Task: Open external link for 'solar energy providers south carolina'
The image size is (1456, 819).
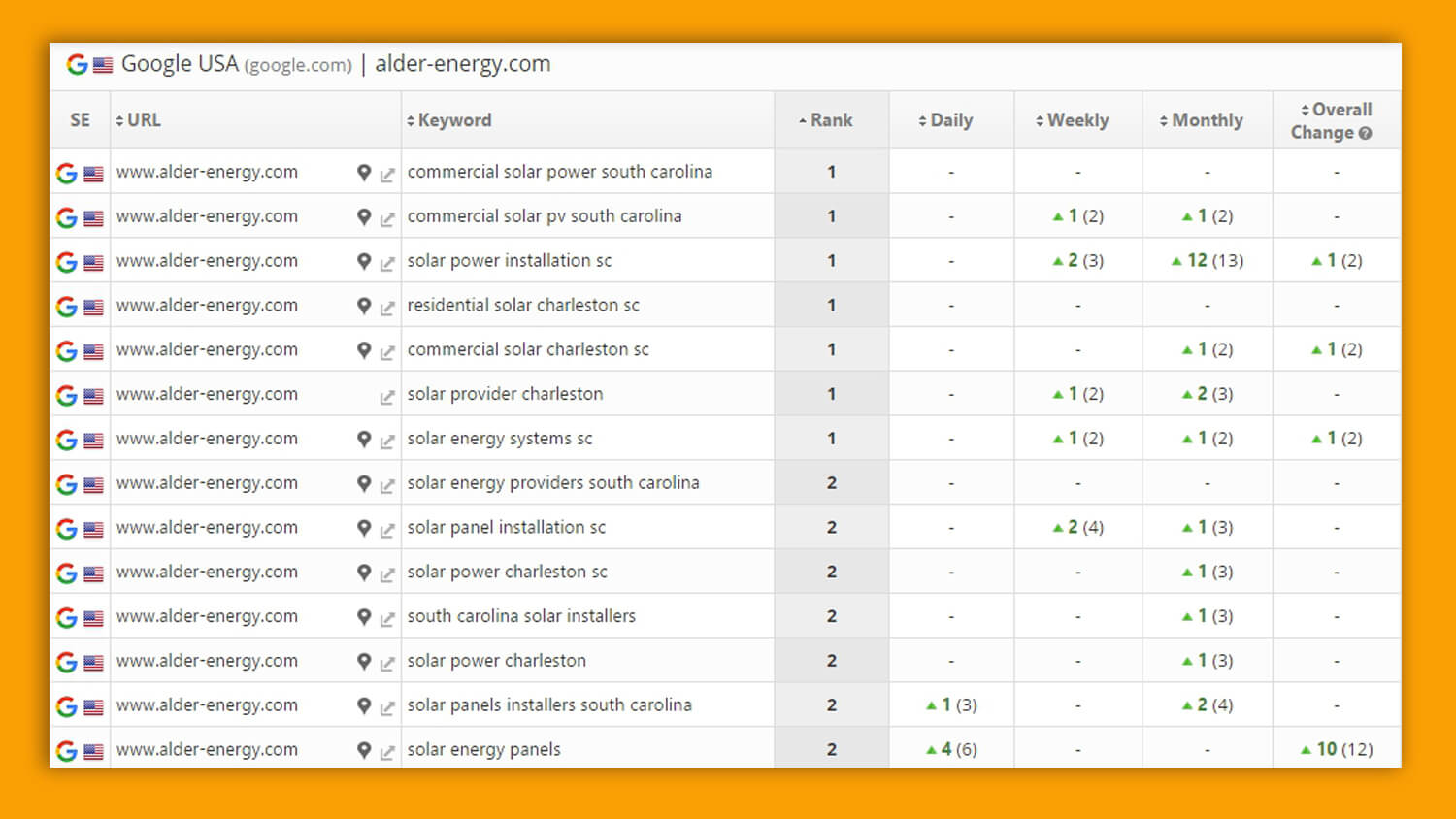Action: pyautogui.click(x=387, y=486)
